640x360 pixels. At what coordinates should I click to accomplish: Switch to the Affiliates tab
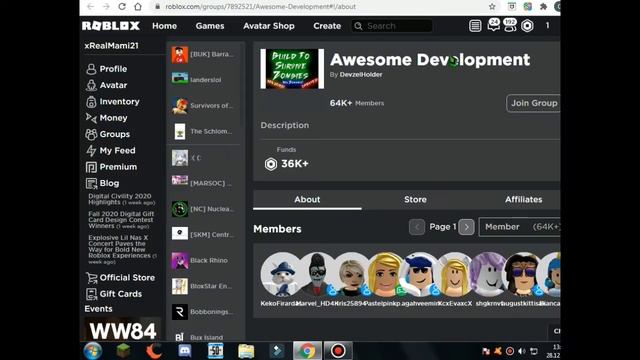(523, 200)
